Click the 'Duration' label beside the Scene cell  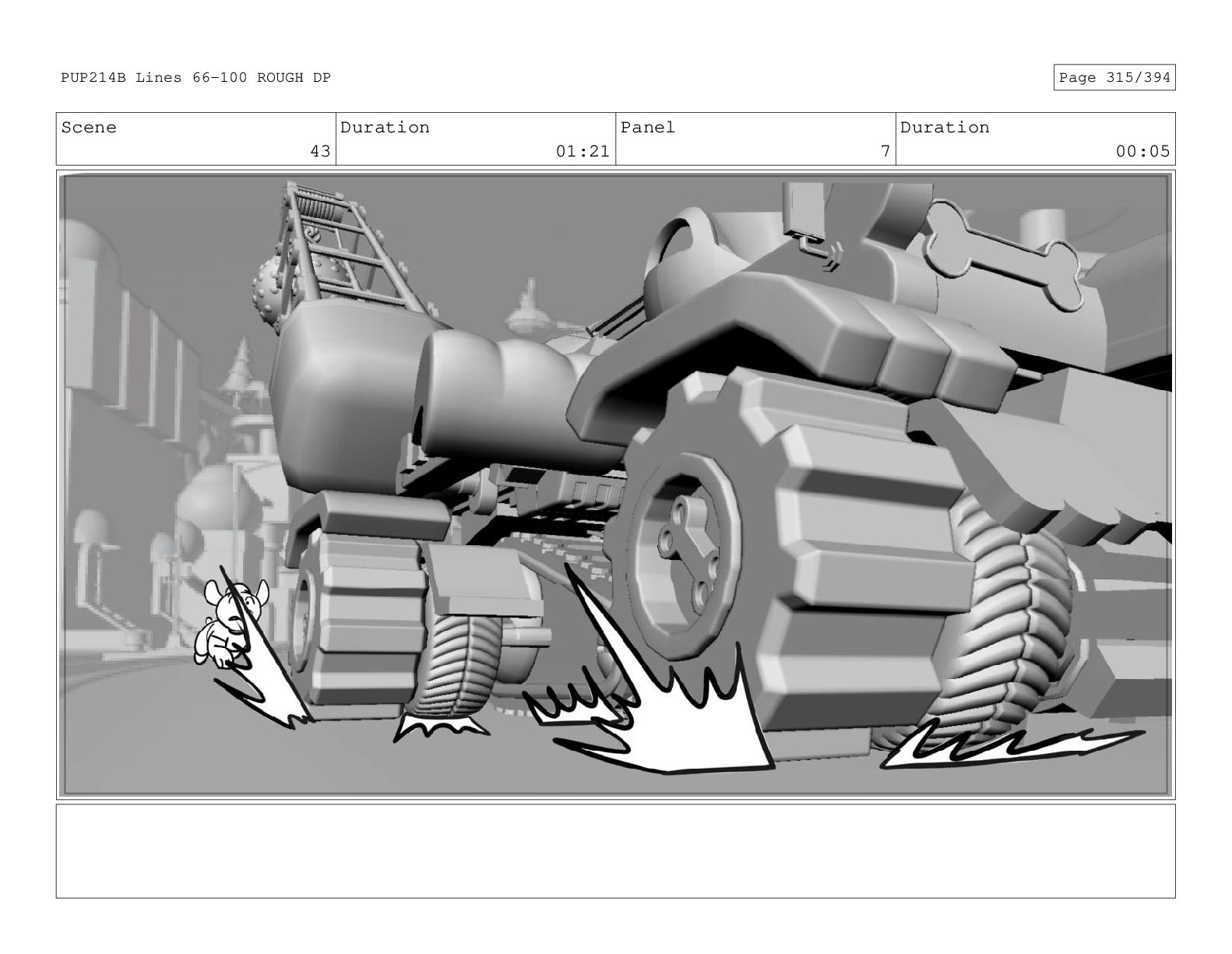(x=385, y=128)
